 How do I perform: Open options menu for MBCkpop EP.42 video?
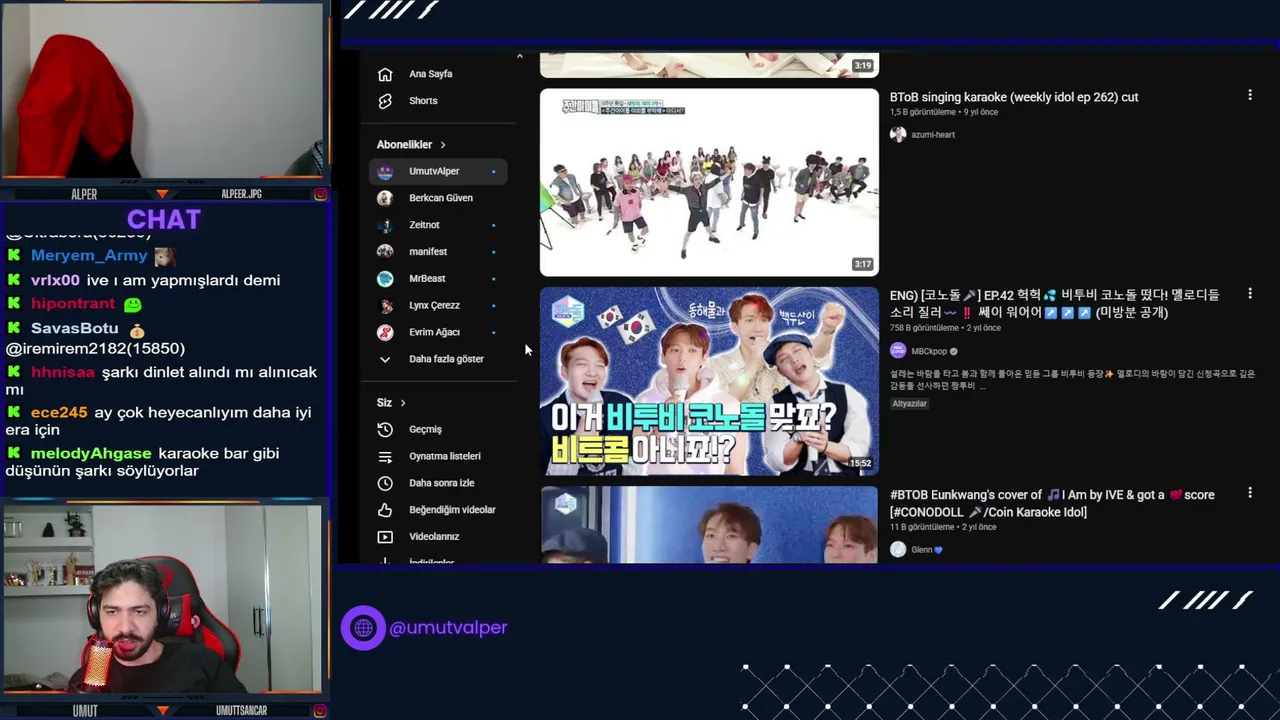(x=1249, y=294)
